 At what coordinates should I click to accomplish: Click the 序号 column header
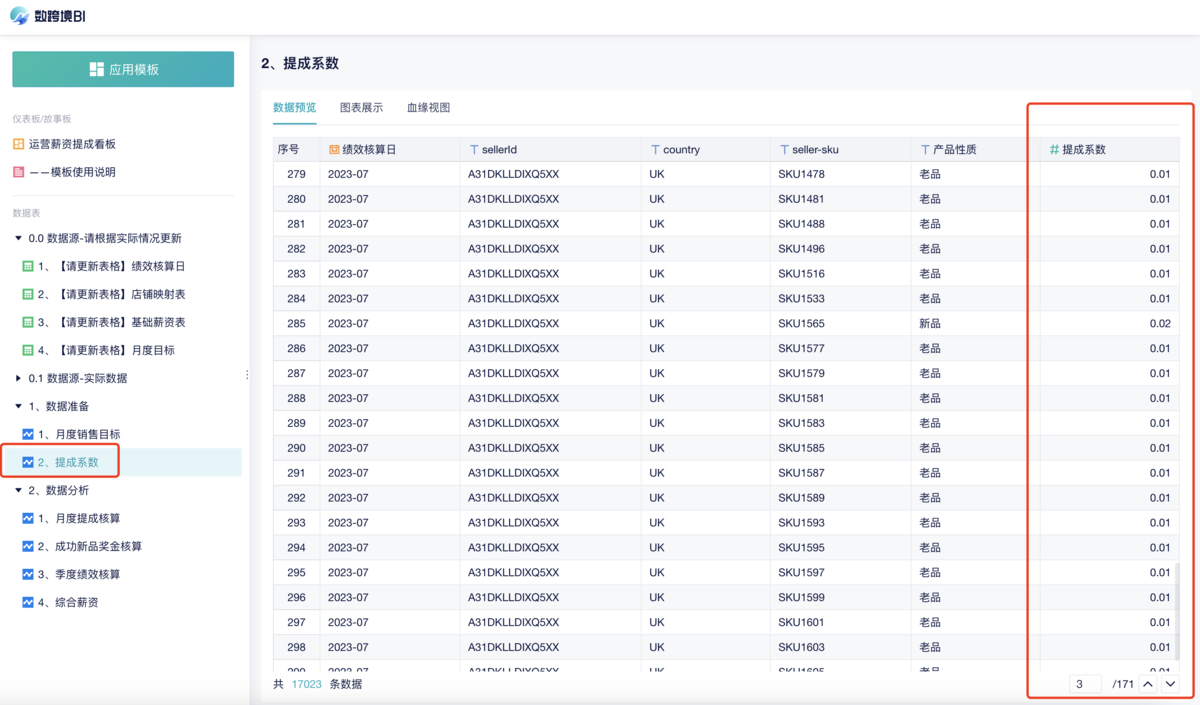pyautogui.click(x=296, y=149)
